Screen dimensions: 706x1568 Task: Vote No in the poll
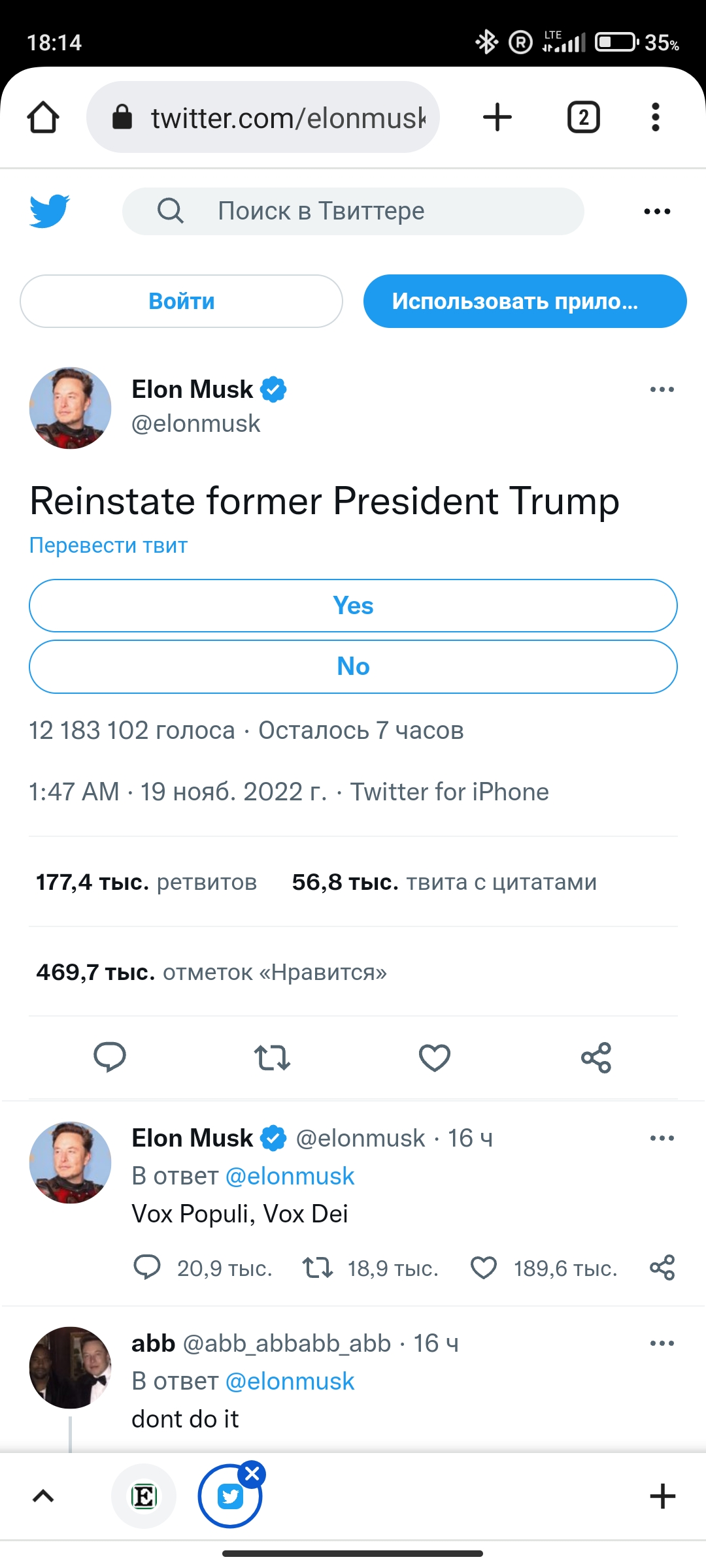(x=353, y=666)
